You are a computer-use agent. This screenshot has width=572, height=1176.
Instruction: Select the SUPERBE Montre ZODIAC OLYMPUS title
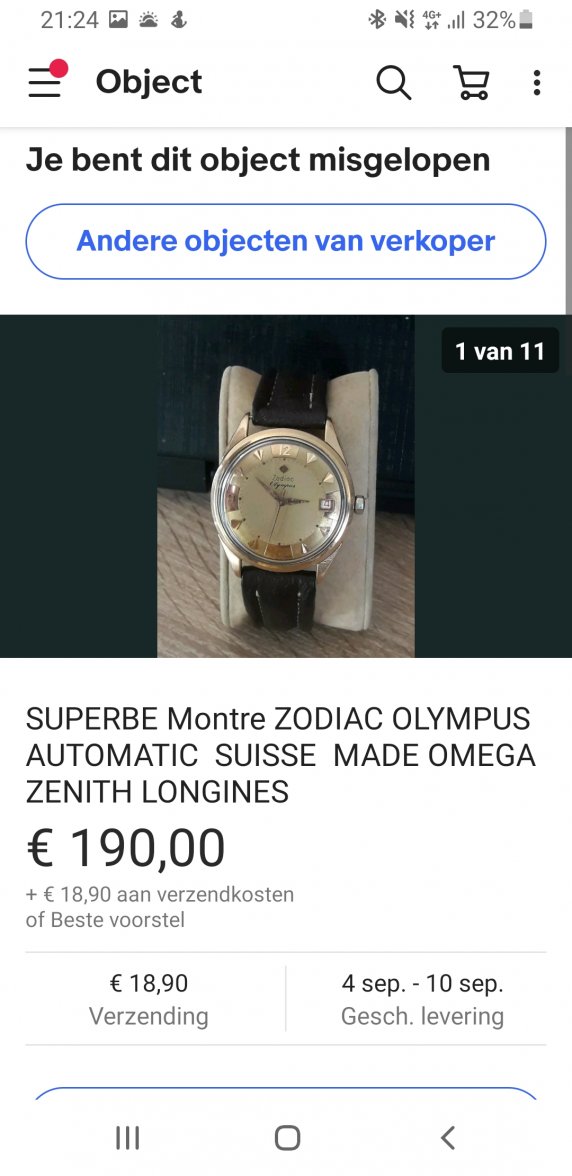pyautogui.click(x=281, y=755)
